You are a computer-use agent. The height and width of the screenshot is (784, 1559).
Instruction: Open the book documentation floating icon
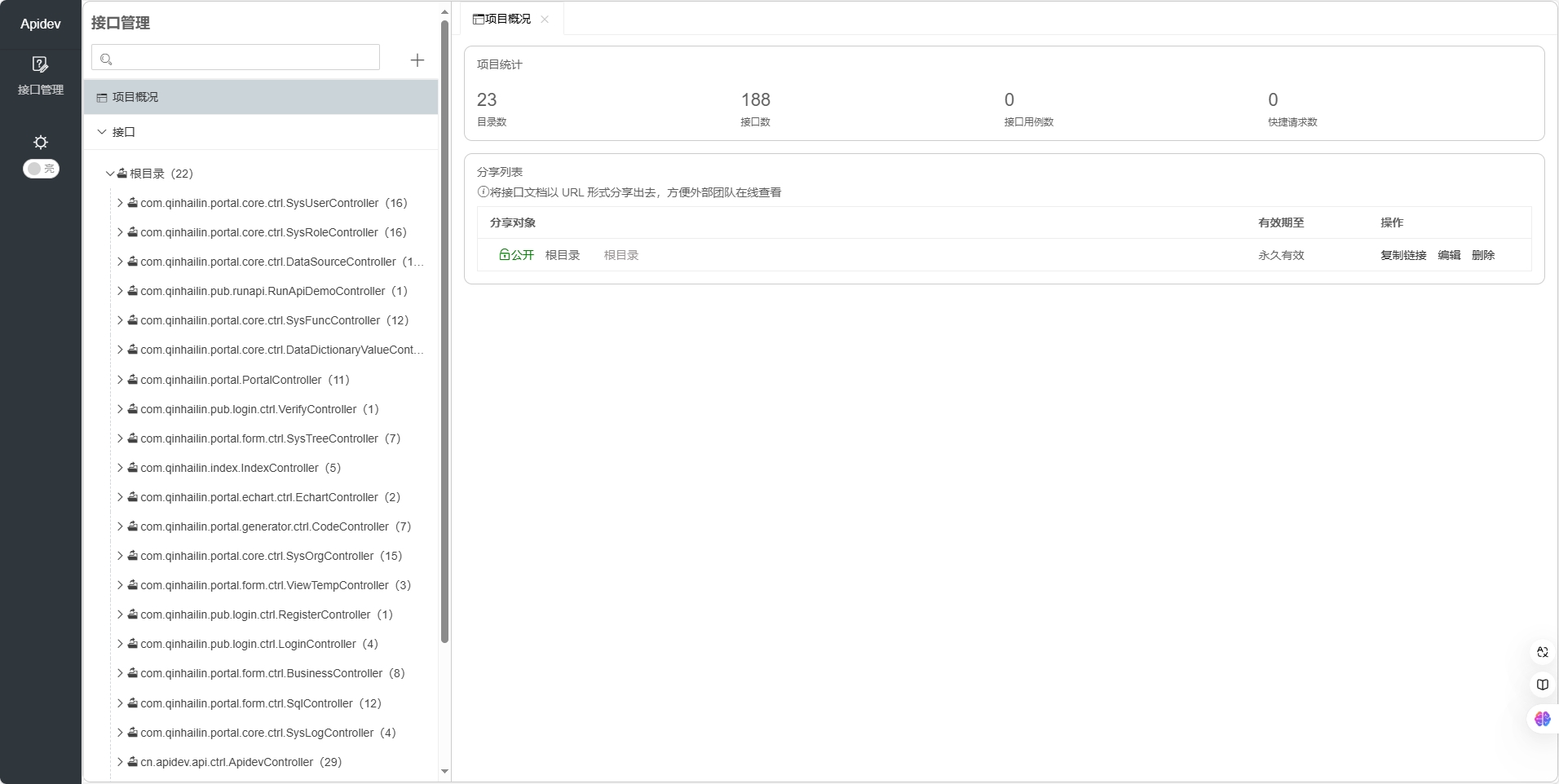[1542, 685]
